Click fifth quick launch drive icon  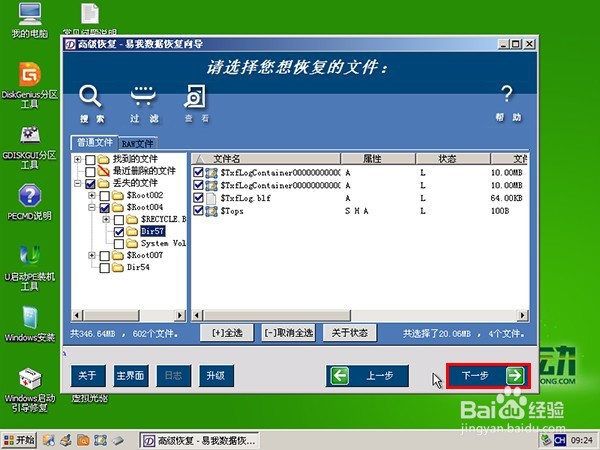117,440
